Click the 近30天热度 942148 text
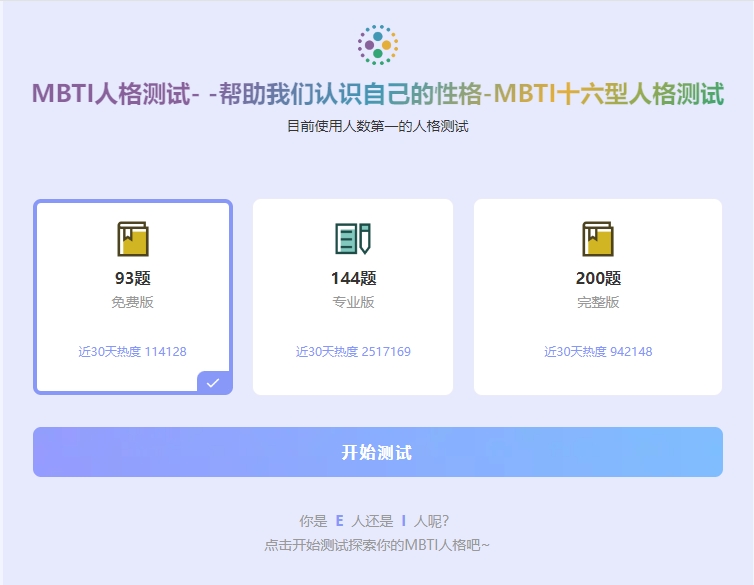754x585 pixels. 597,352
